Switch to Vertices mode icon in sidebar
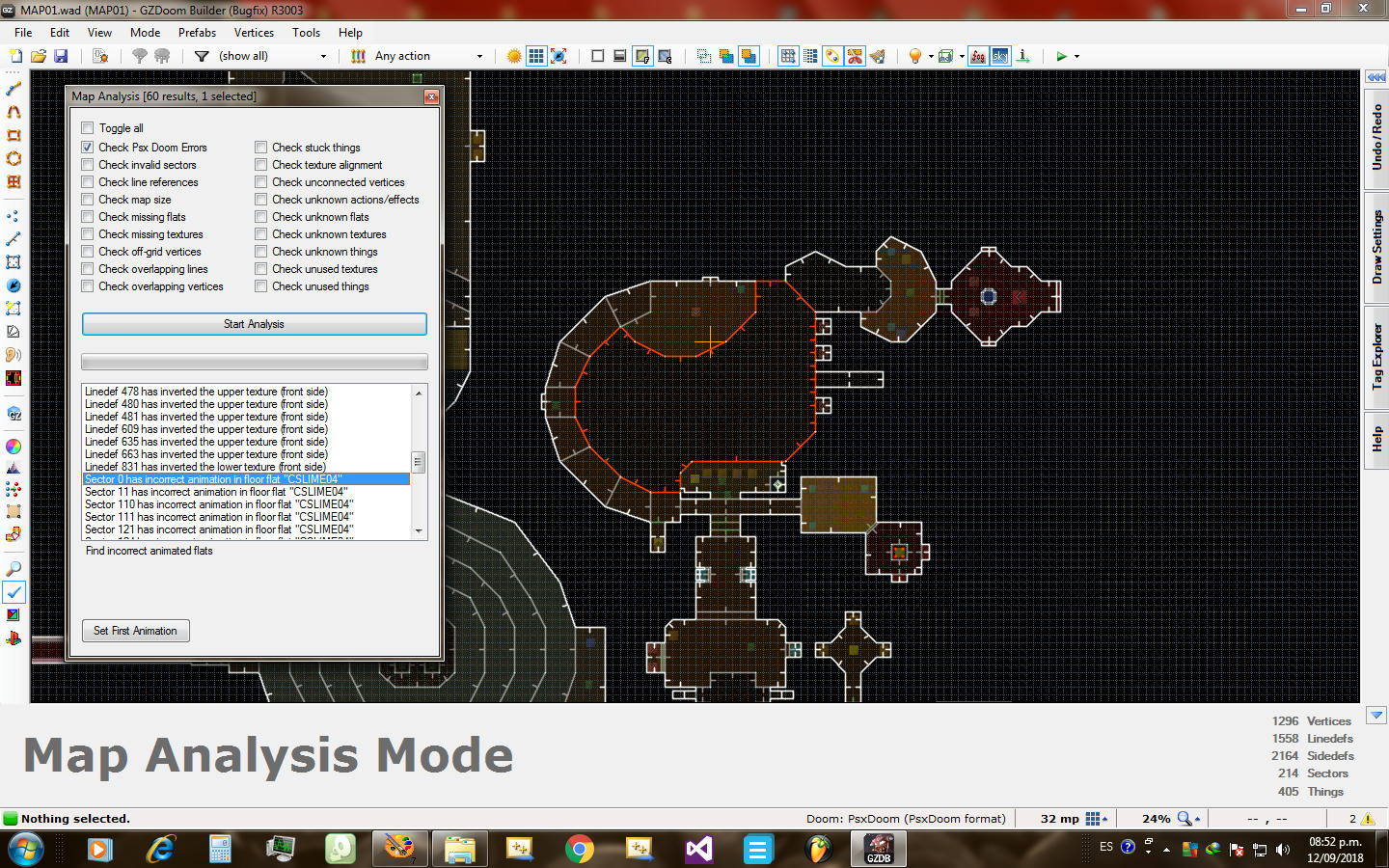 pyautogui.click(x=14, y=216)
